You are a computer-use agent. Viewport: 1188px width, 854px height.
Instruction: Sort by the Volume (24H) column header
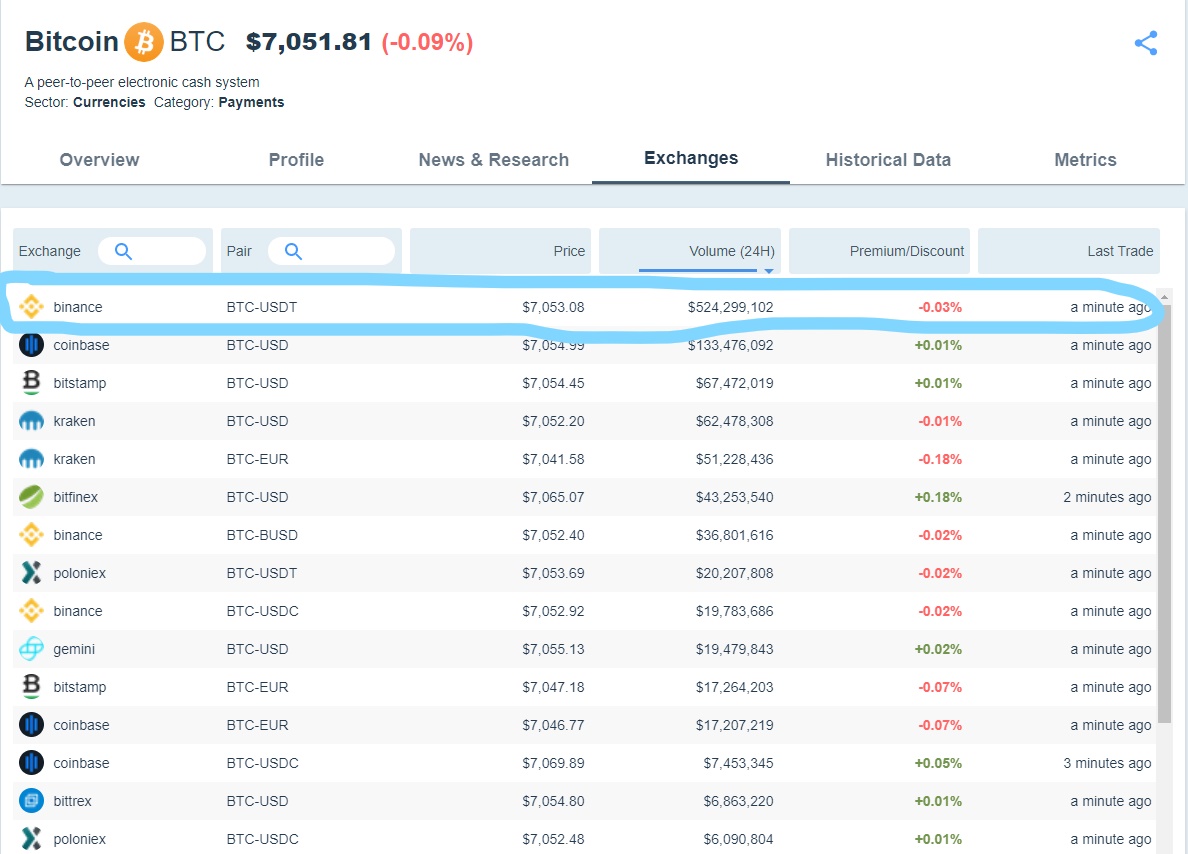[689, 251]
